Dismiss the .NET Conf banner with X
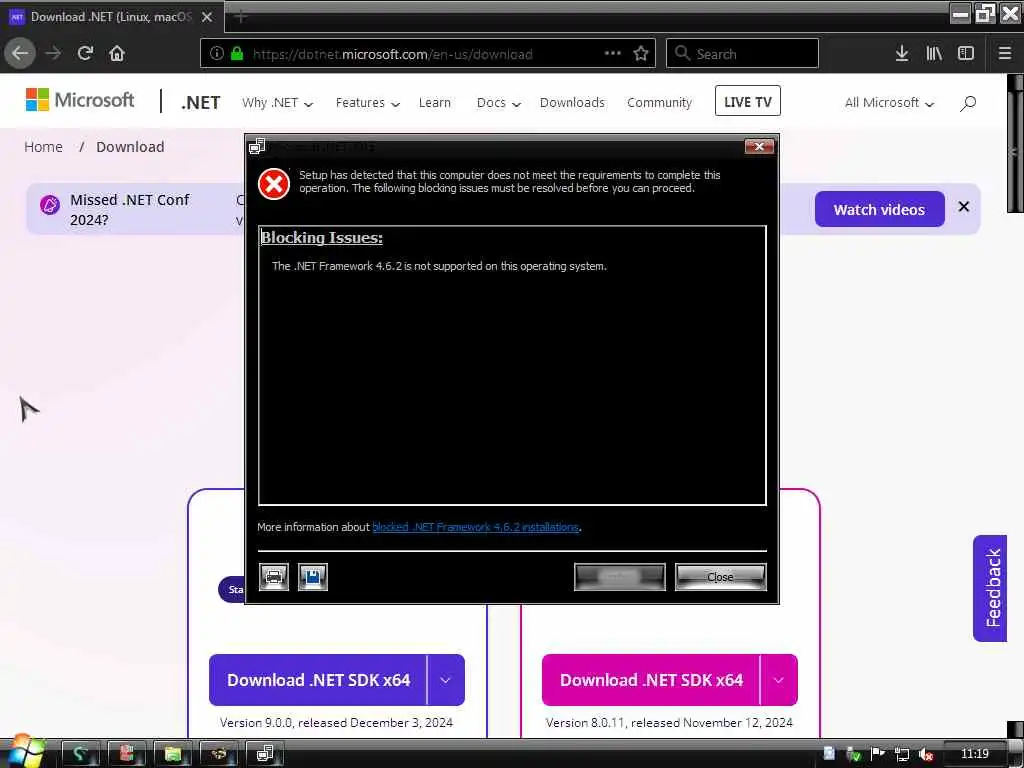 coord(963,206)
